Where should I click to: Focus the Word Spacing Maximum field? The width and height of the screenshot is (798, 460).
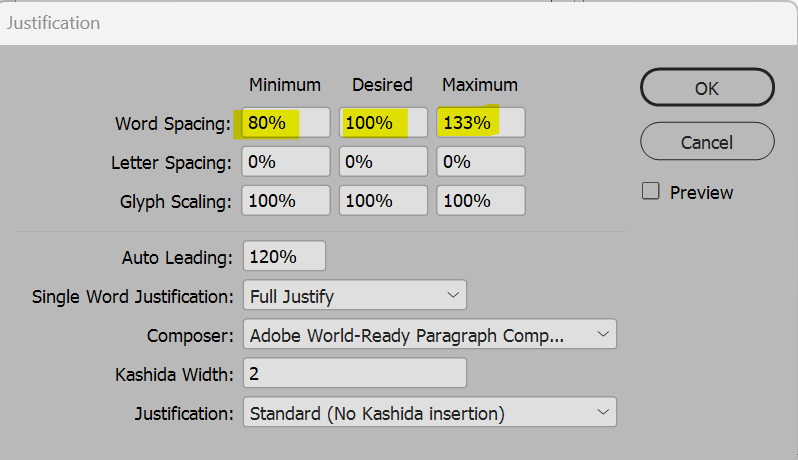pyautogui.click(x=480, y=123)
